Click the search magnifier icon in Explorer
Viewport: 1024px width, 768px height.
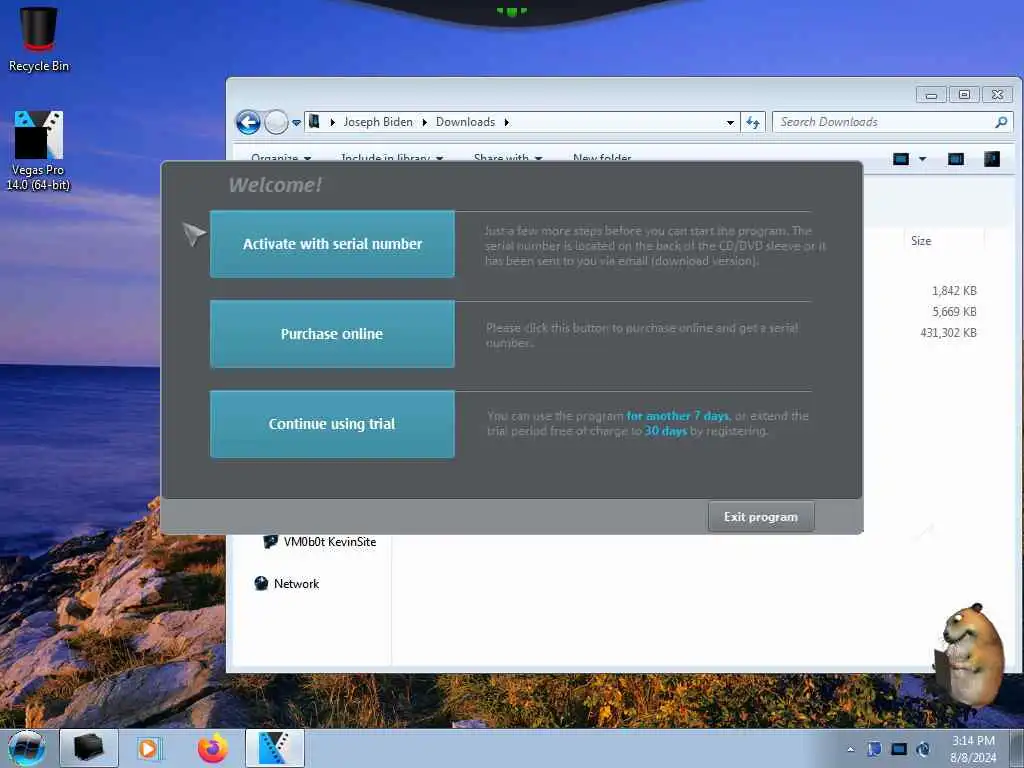tap(1001, 122)
